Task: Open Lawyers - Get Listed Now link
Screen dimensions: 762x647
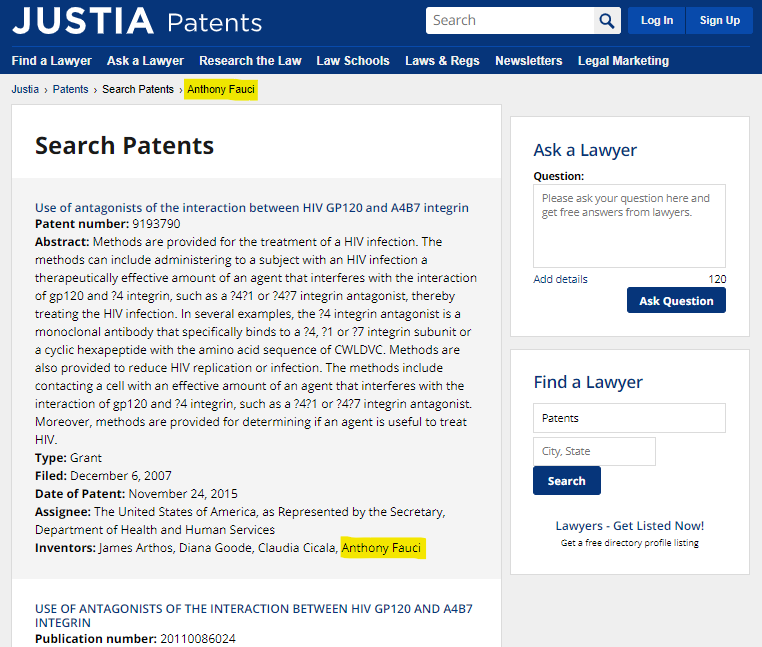Action: [630, 526]
